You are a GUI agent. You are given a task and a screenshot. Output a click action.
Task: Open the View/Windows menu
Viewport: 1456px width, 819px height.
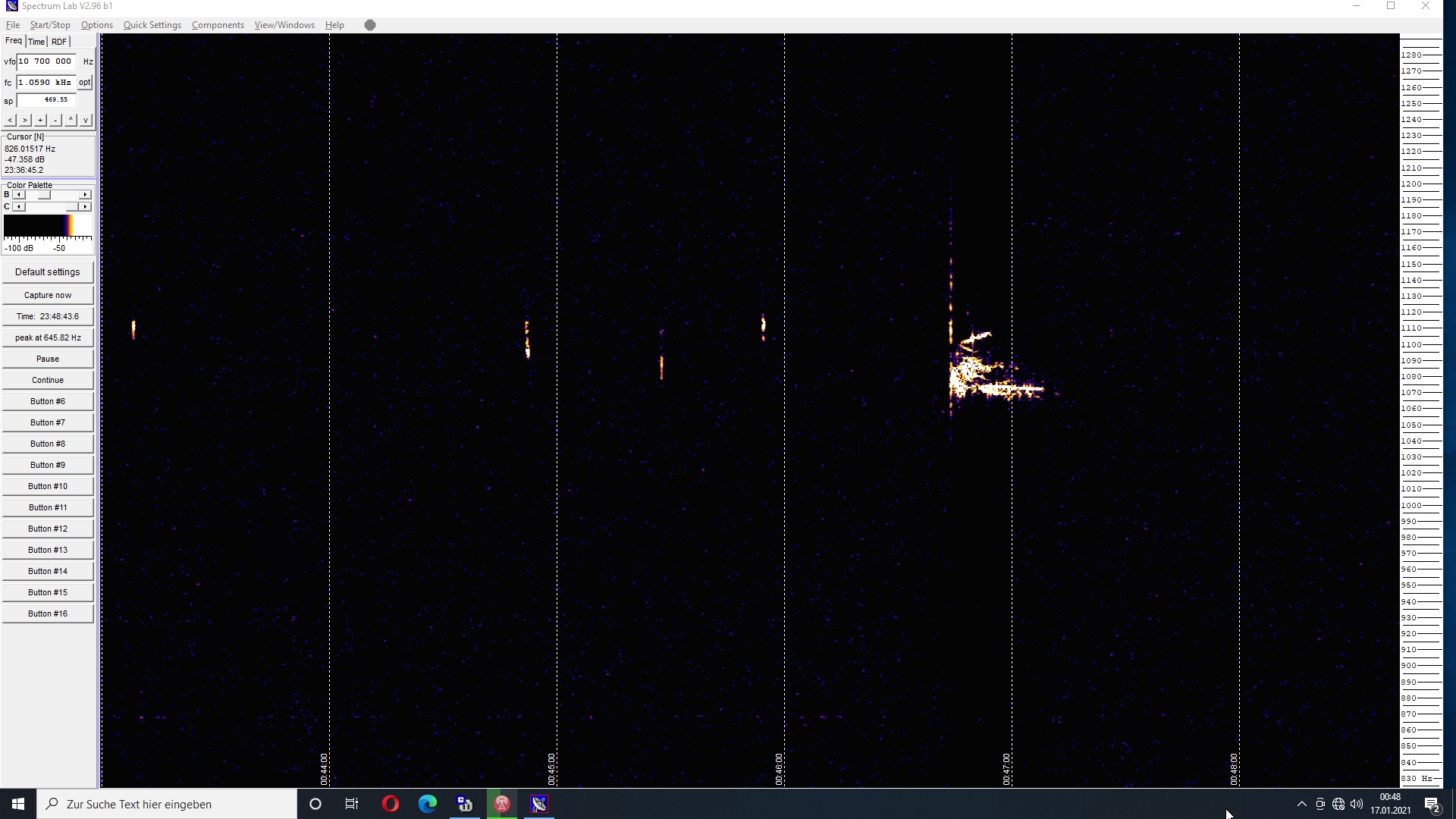284,25
